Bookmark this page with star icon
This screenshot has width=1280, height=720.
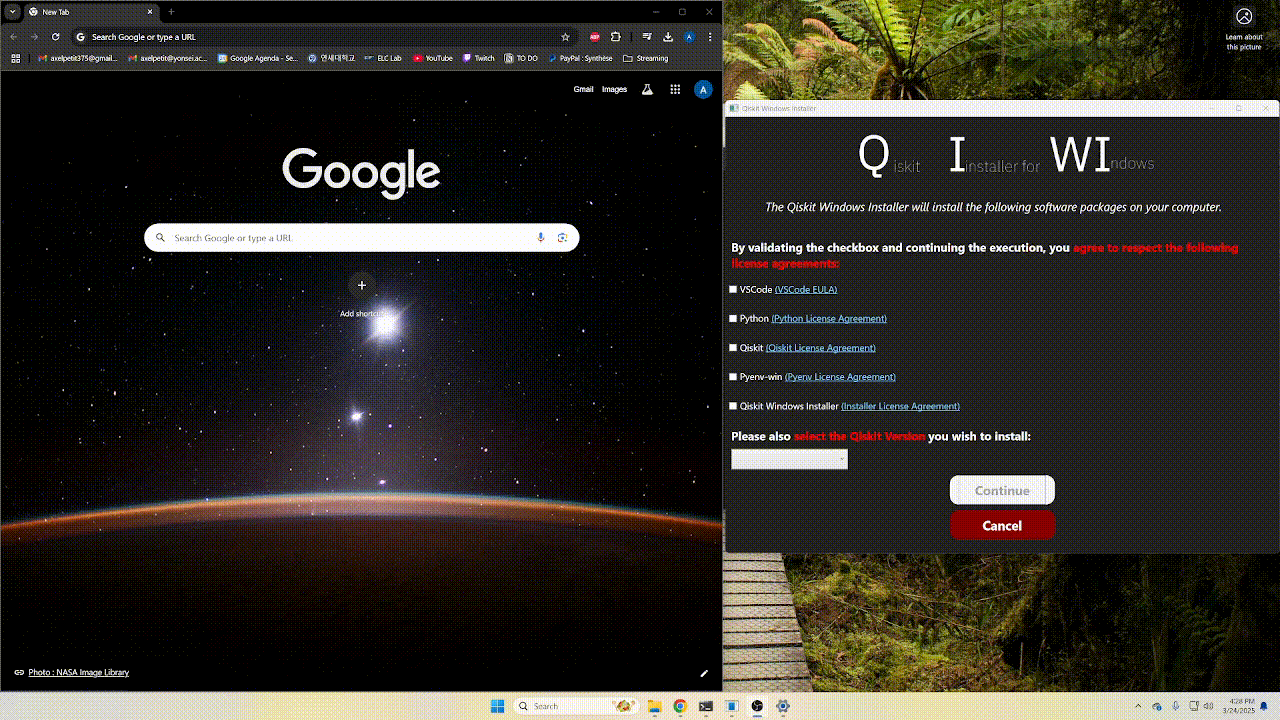pyautogui.click(x=565, y=37)
